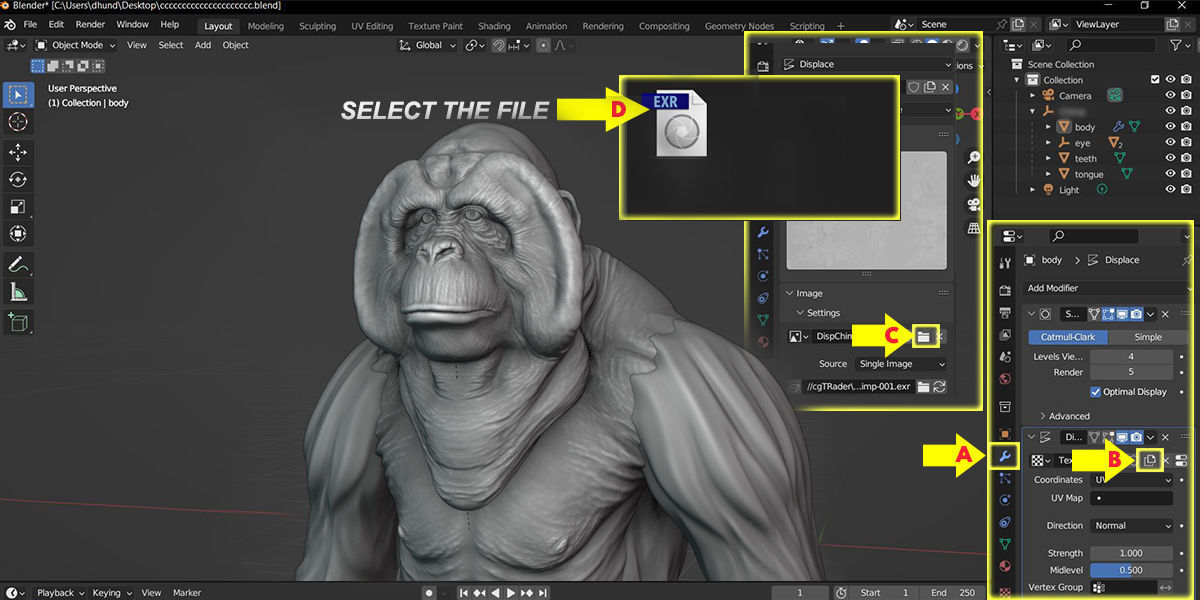Click the open image folder icon beside DispChin
1200x600 pixels.
923,337
